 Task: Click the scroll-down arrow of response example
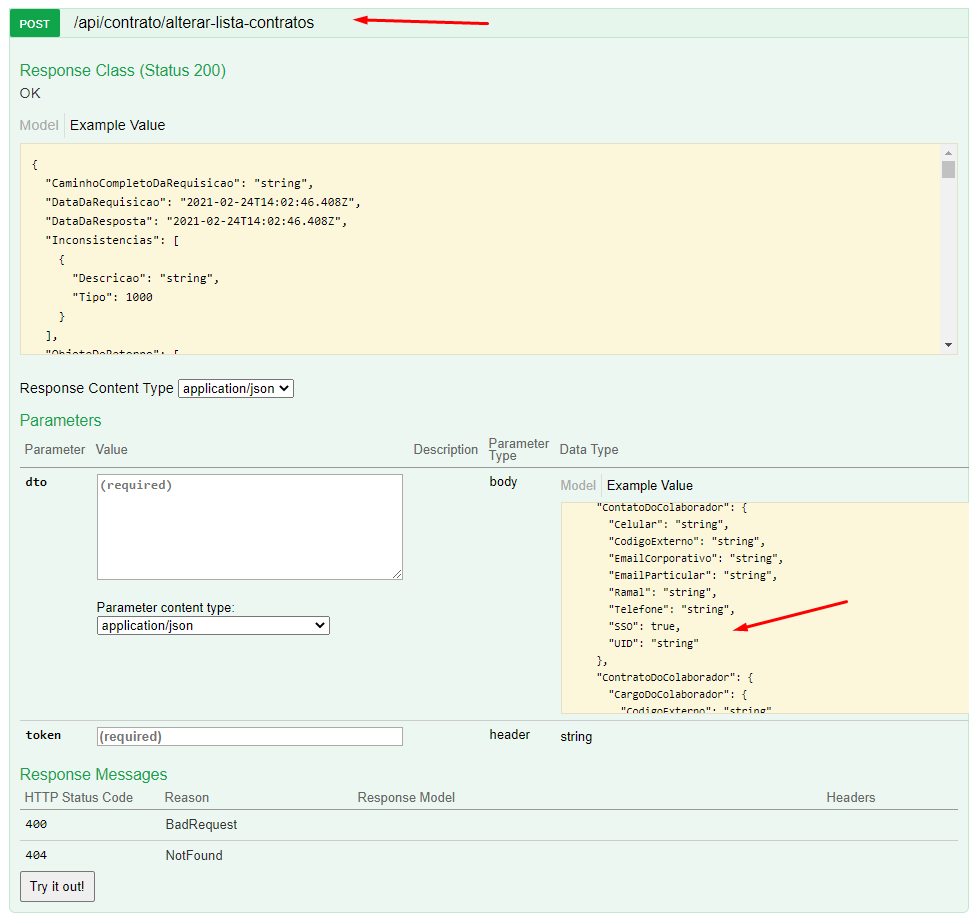coord(948,344)
